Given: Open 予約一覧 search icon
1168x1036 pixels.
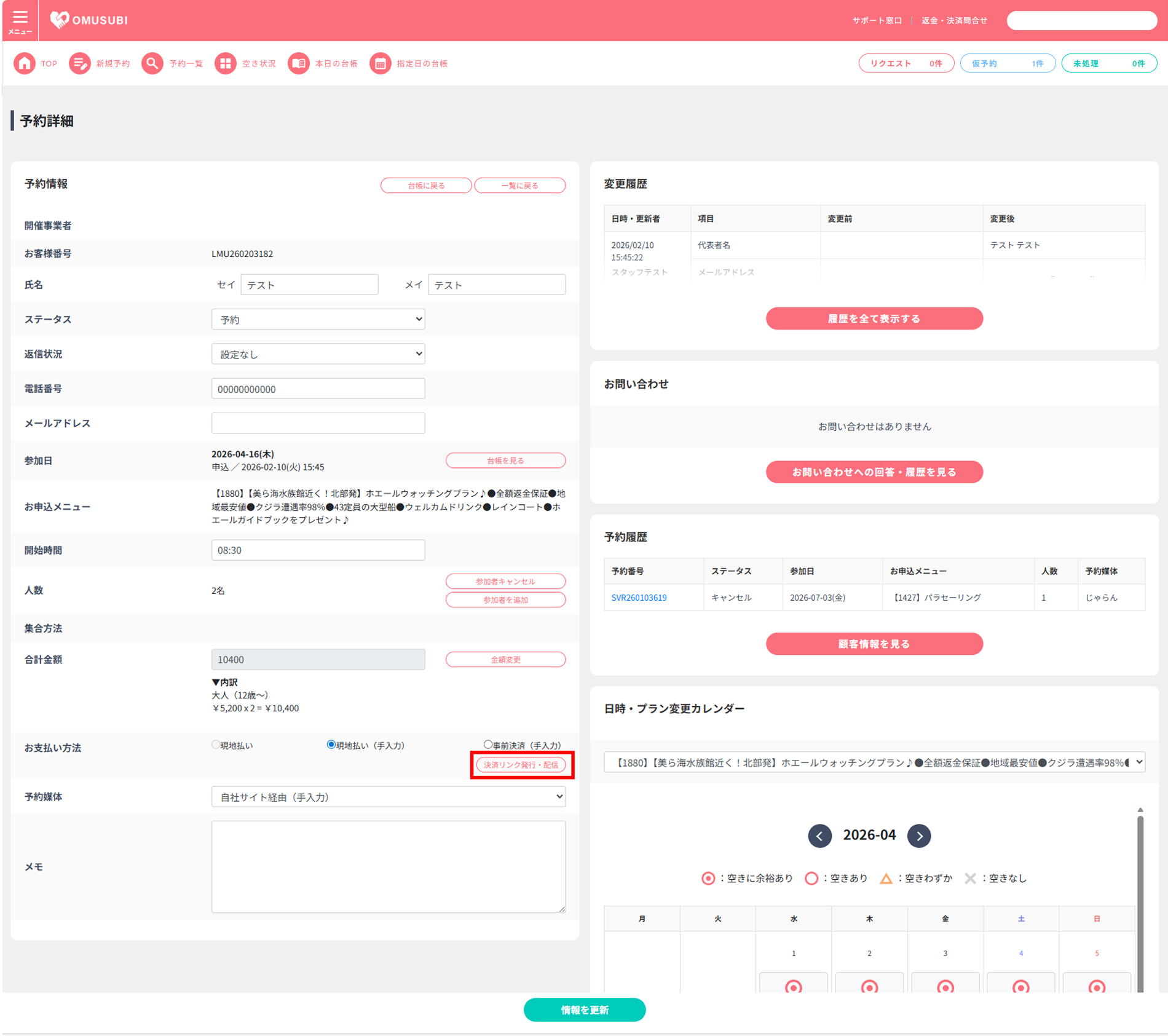Looking at the screenshot, I should (x=152, y=63).
